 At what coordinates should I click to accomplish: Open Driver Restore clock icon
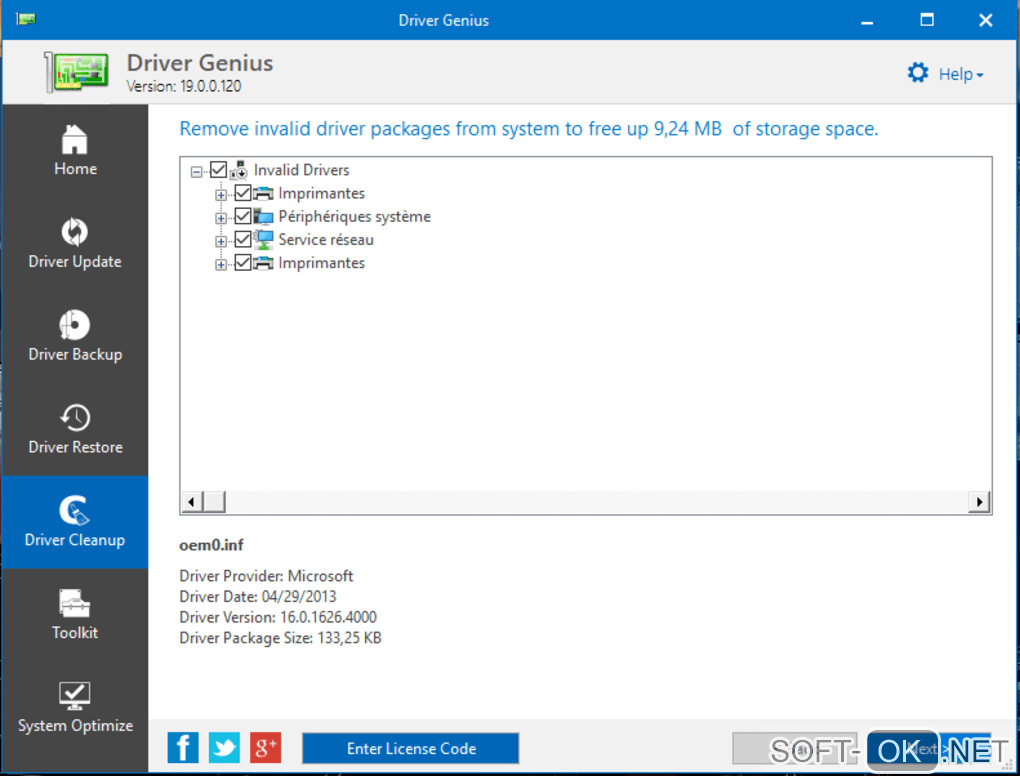[x=75, y=418]
